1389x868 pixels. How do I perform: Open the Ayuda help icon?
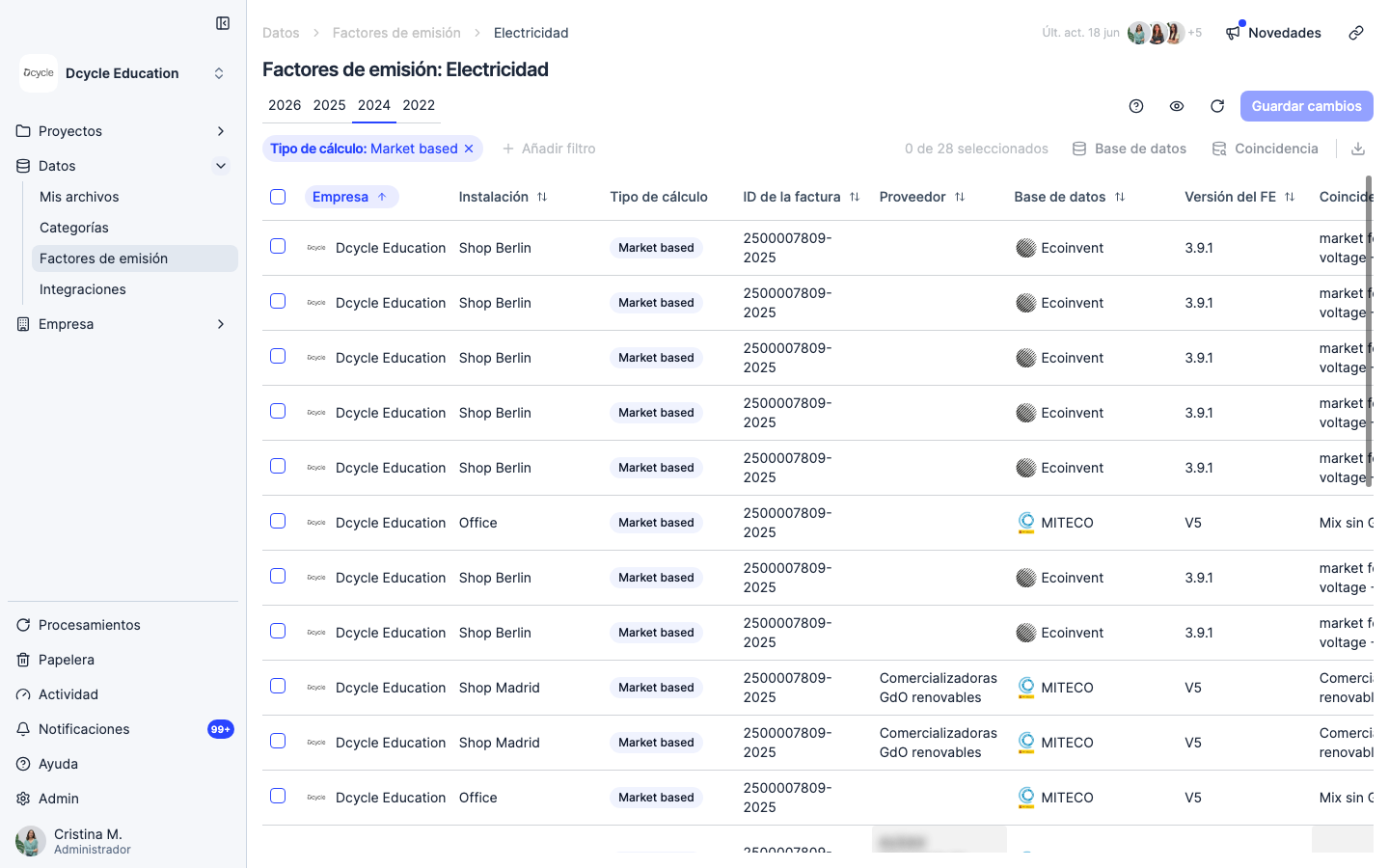(x=23, y=764)
